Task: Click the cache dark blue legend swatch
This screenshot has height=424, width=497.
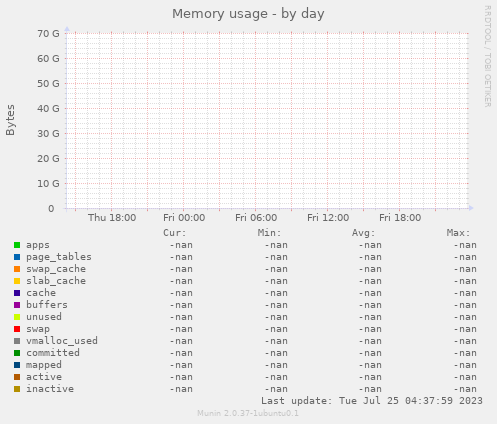Action: pyautogui.click(x=17, y=293)
